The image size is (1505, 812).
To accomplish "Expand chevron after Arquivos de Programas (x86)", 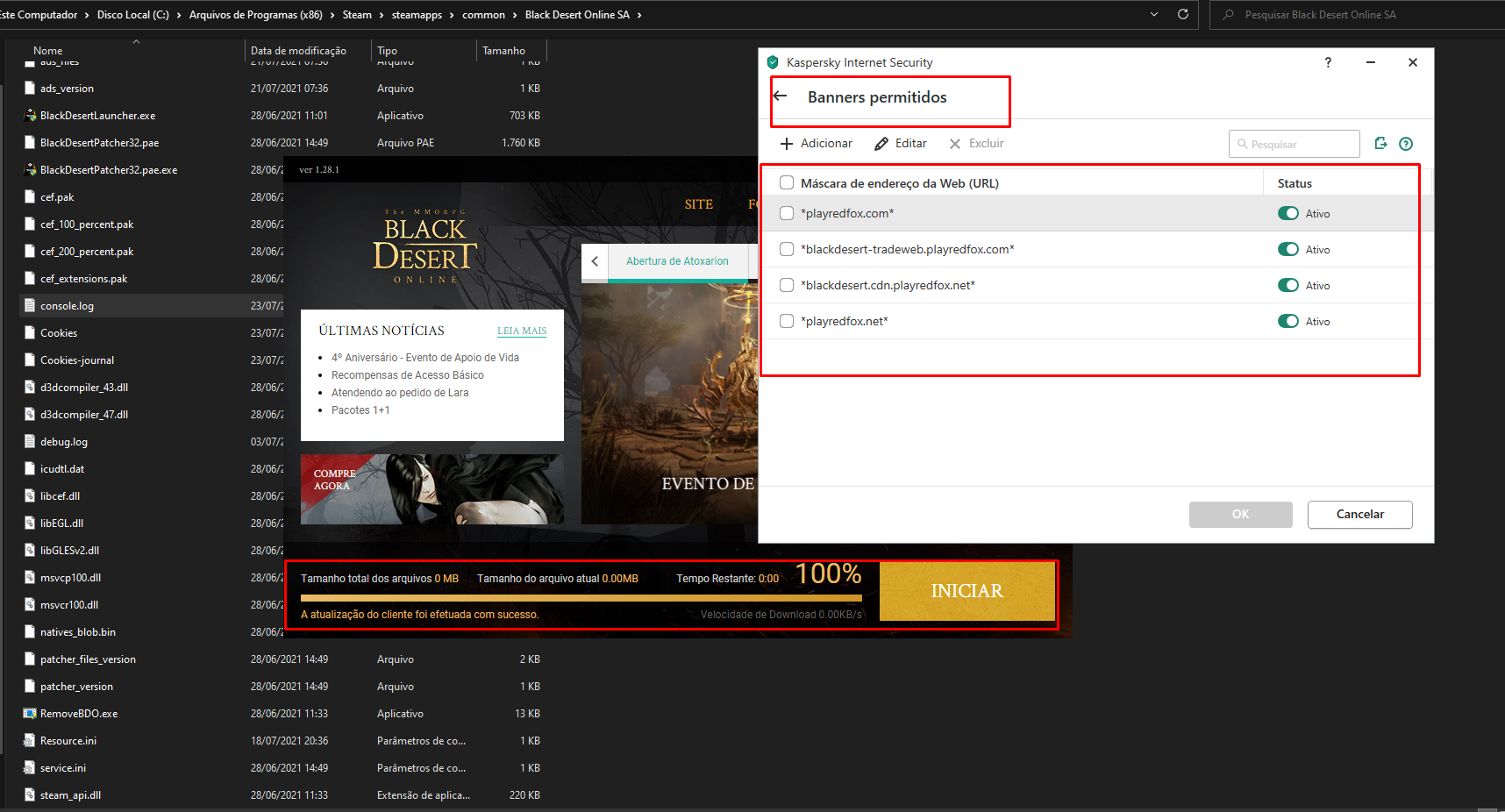I will pos(332,15).
